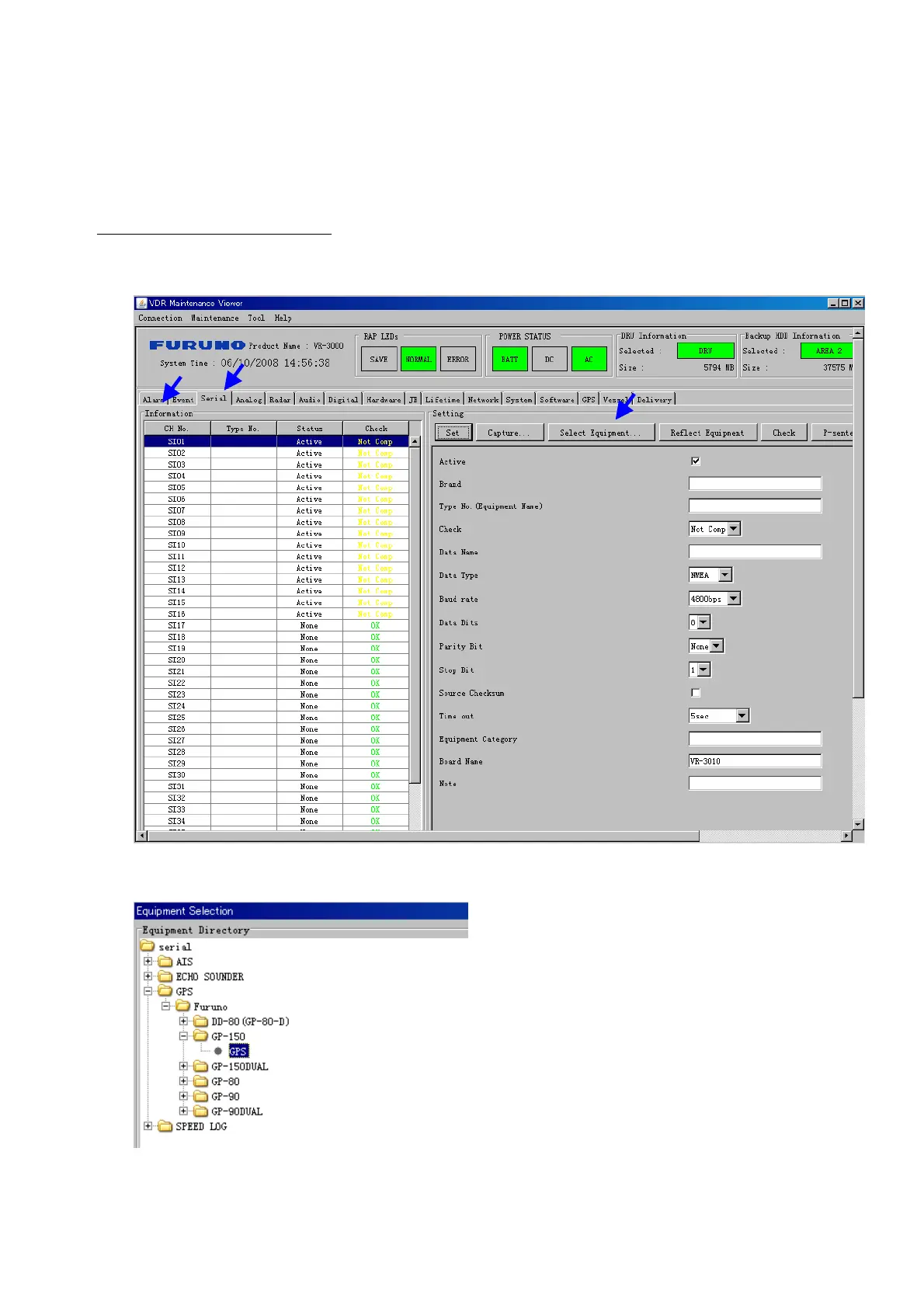Expand the AIS tree node
This screenshot has height=1308, width=924.
[x=148, y=962]
